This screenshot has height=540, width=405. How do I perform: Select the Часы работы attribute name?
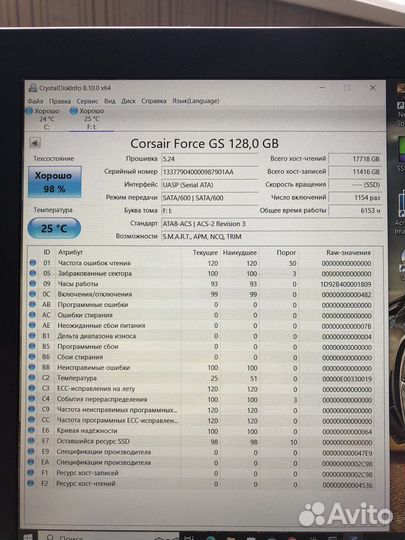[x=78, y=284]
